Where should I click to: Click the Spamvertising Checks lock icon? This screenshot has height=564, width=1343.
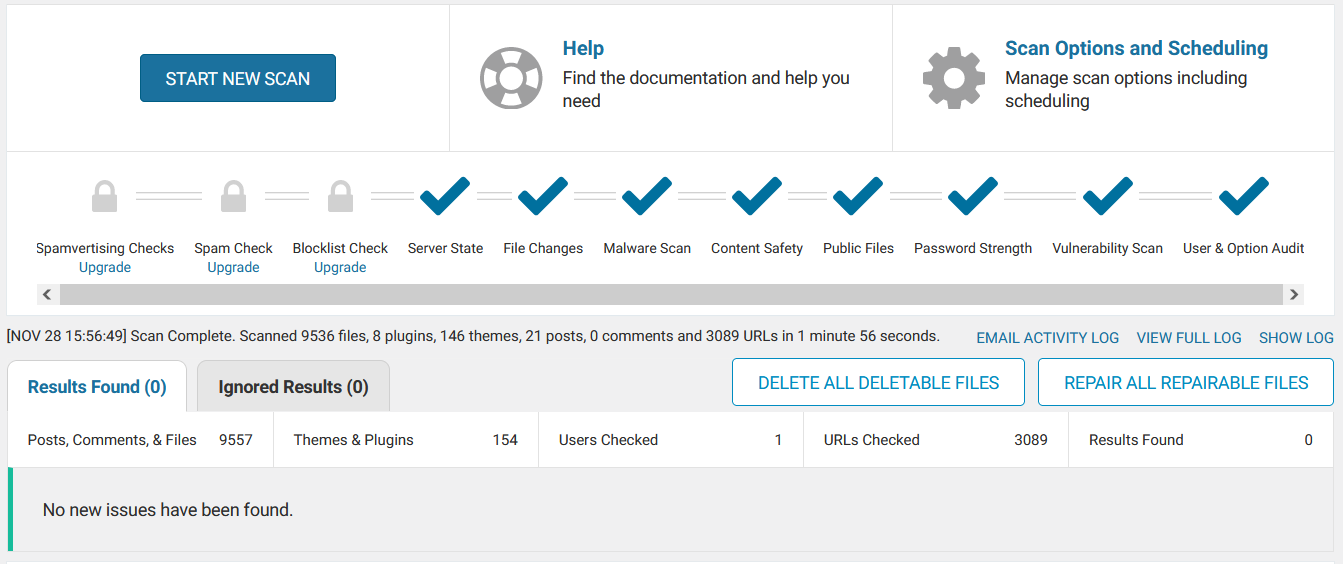[105, 196]
